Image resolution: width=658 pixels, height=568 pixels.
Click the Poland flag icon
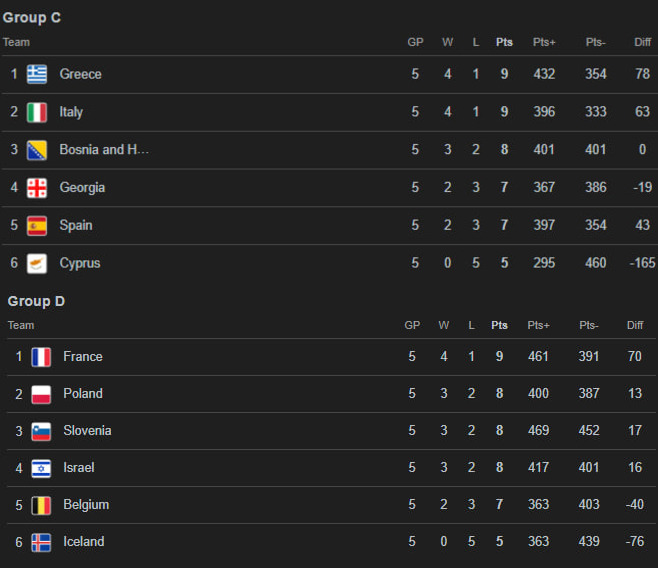click(x=41, y=394)
